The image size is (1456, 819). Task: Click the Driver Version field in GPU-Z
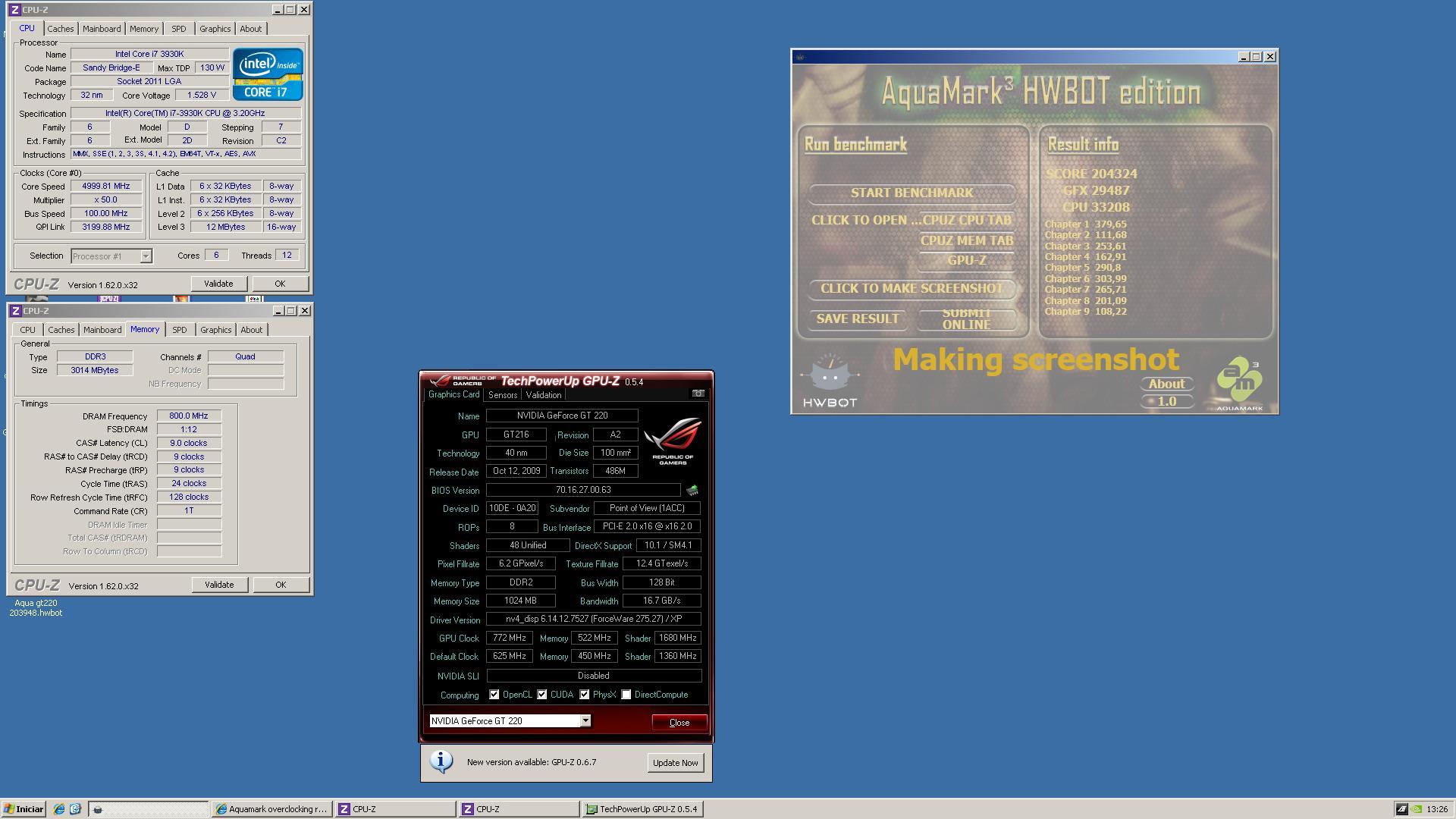[594, 620]
